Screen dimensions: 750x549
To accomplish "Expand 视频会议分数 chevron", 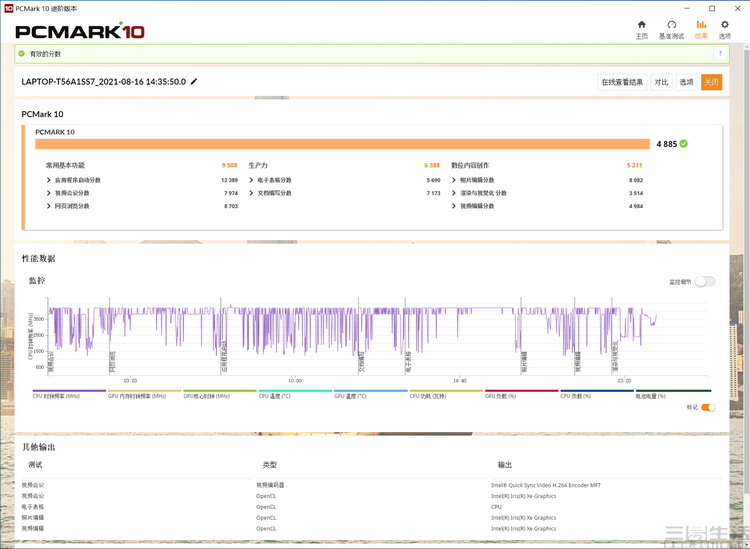I will [49, 193].
